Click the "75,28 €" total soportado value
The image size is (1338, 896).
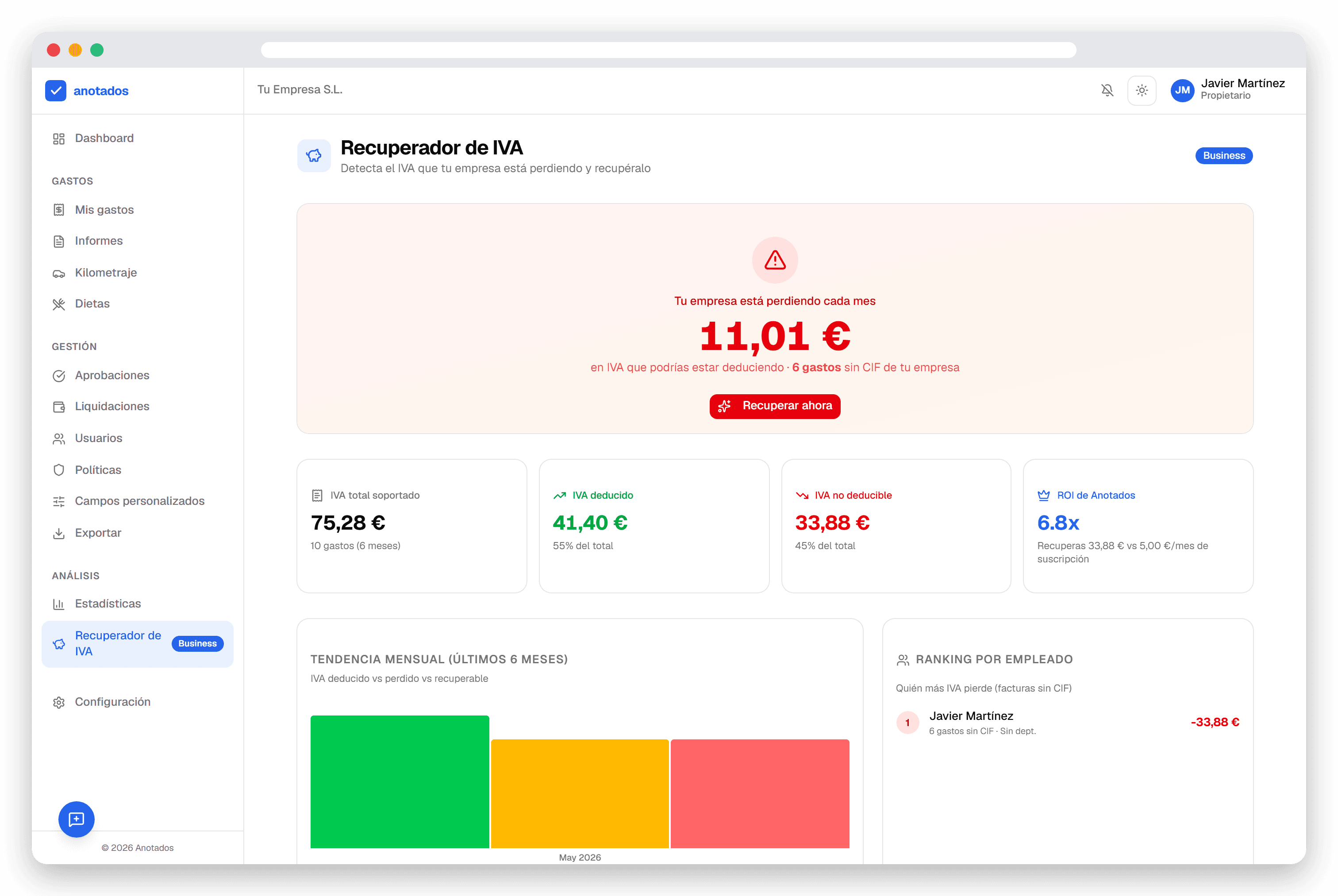(348, 523)
